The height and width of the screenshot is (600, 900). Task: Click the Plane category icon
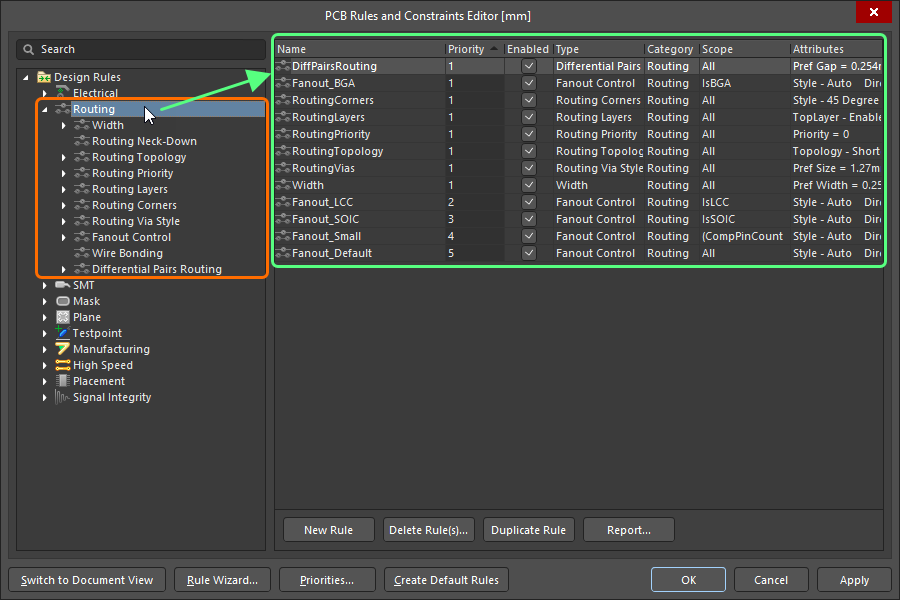[x=63, y=317]
